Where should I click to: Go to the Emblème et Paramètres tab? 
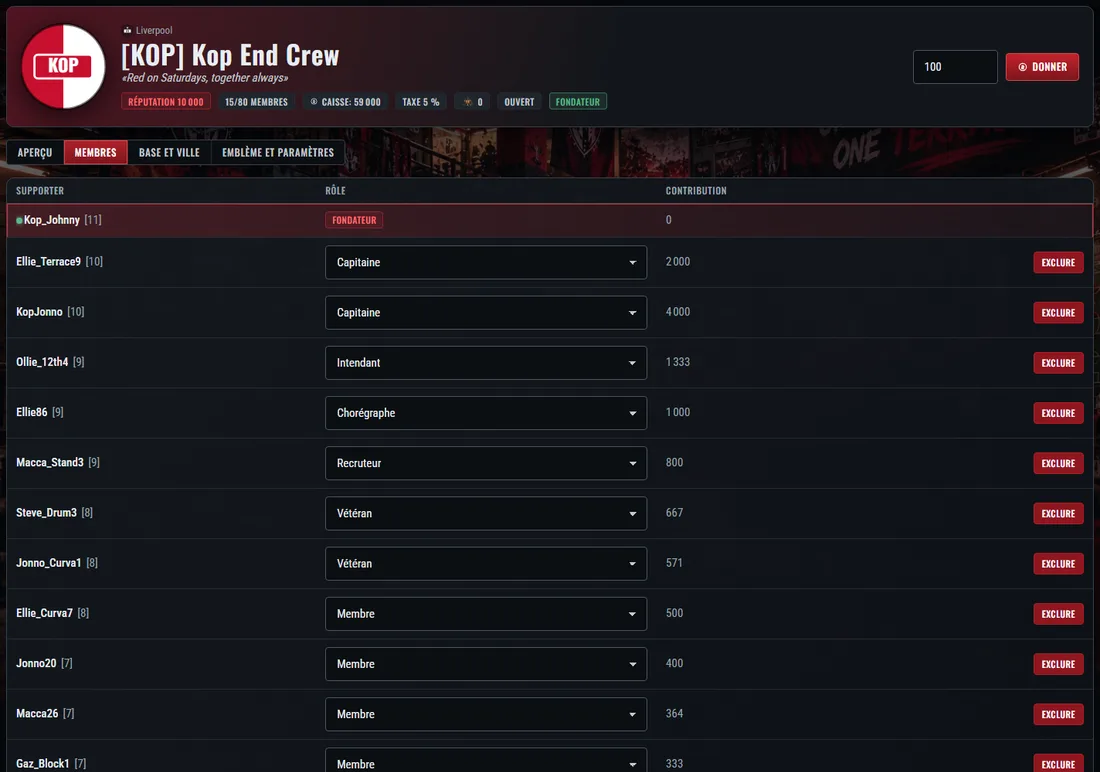pos(278,152)
